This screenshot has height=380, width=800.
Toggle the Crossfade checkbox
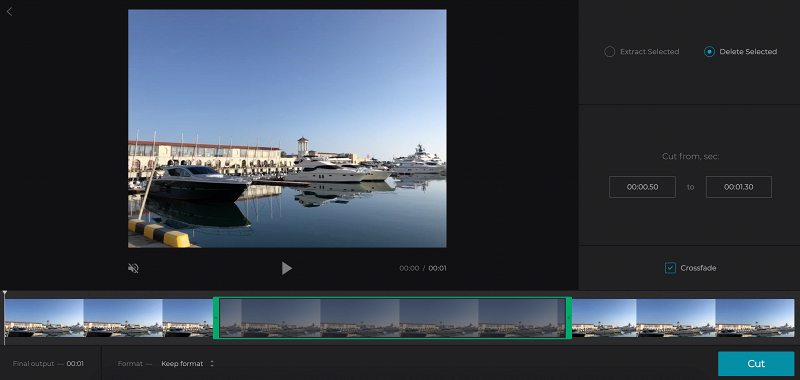click(x=670, y=268)
